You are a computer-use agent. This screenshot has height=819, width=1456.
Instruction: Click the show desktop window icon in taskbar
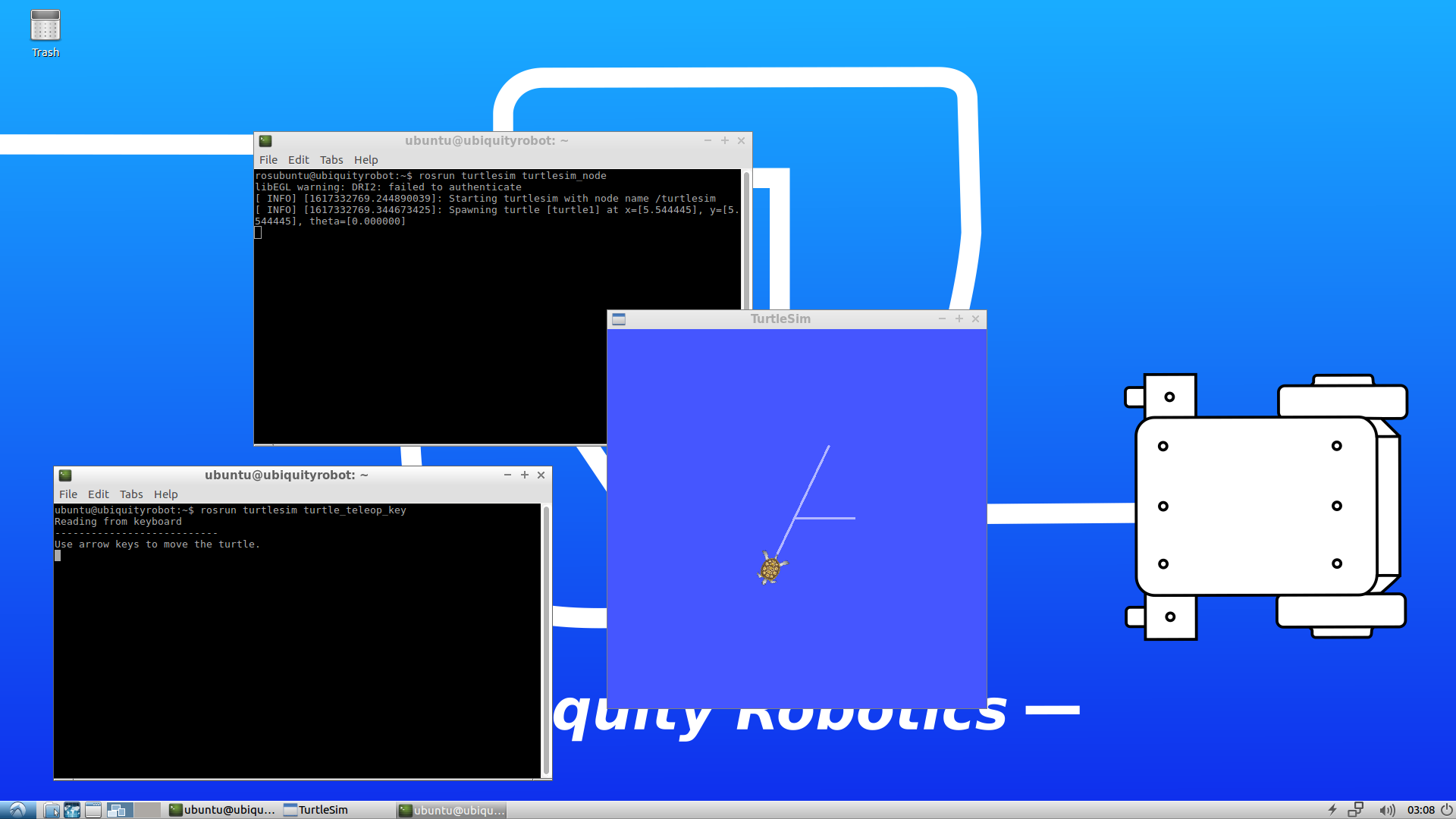click(93, 810)
